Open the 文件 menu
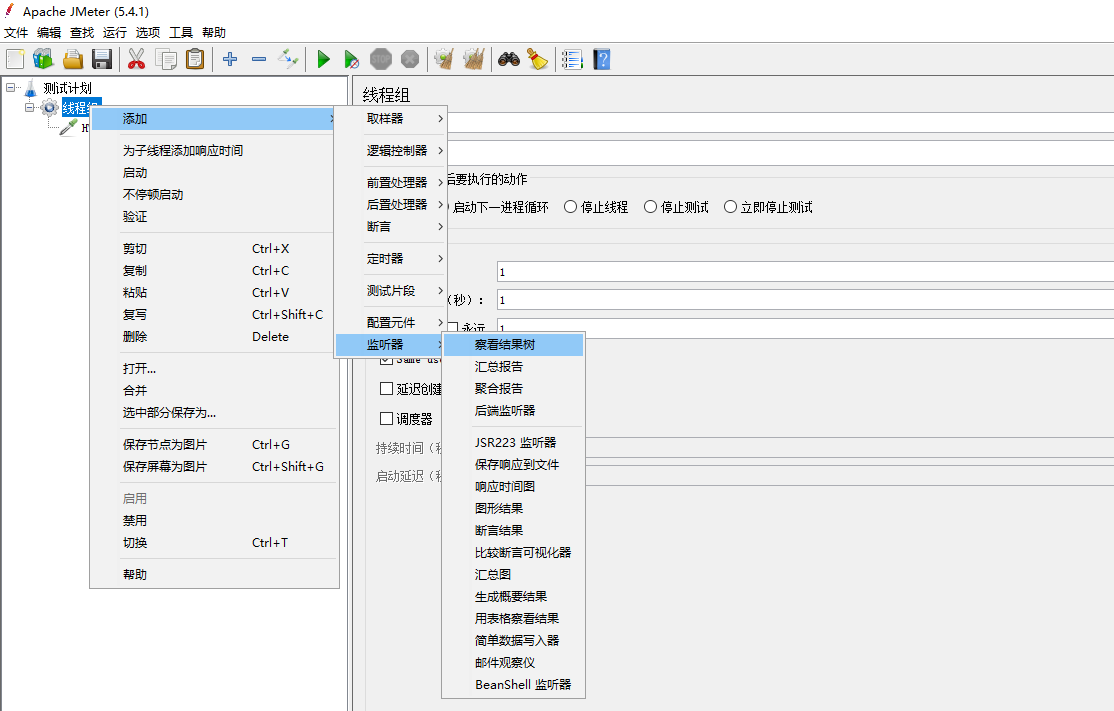Image resolution: width=1114 pixels, height=711 pixels. click(x=16, y=33)
